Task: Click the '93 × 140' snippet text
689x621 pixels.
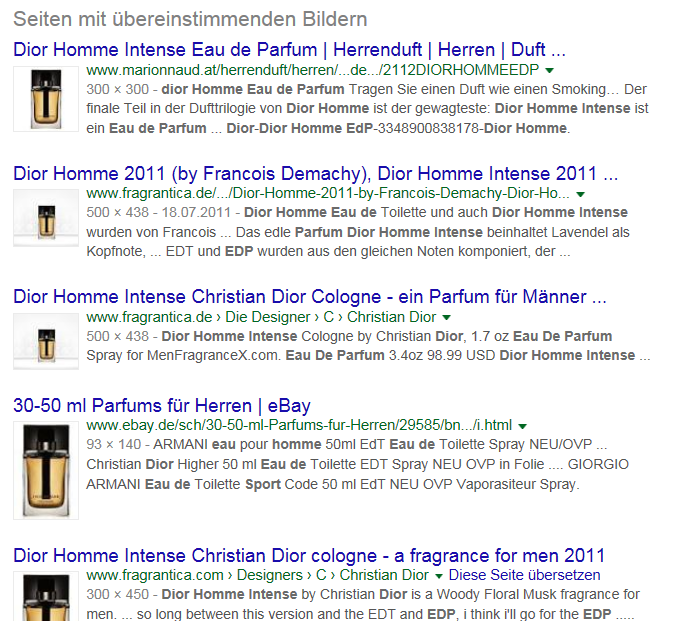Action: coord(113,444)
